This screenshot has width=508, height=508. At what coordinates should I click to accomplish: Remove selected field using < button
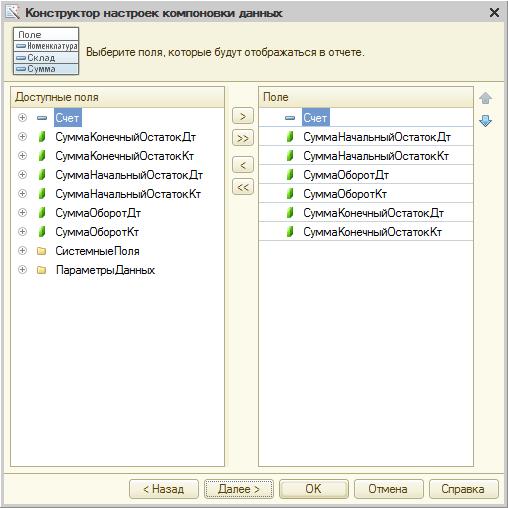coord(243,165)
